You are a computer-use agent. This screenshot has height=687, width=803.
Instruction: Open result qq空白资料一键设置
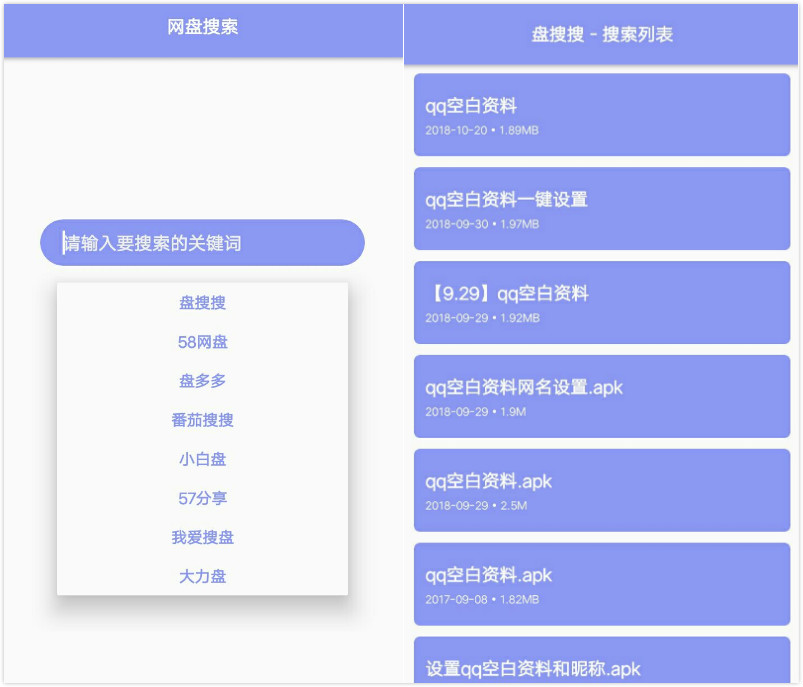602,209
